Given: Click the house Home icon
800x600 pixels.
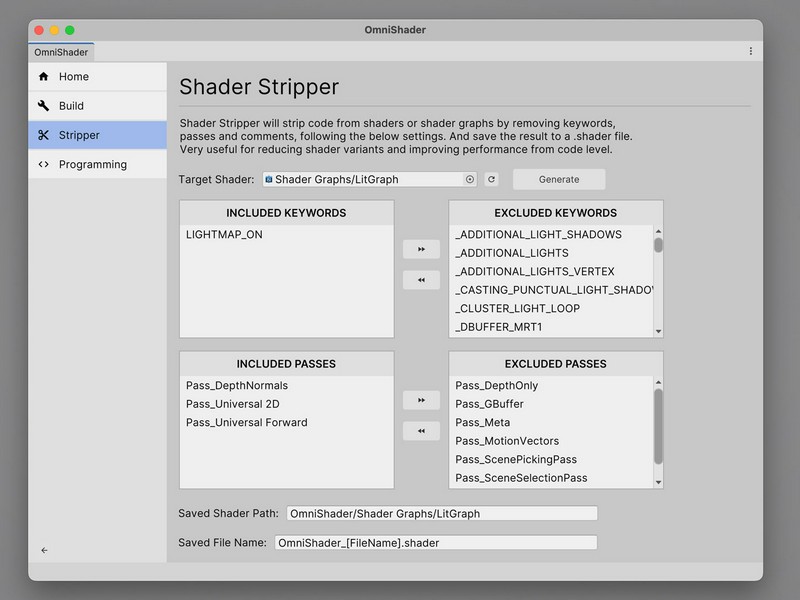Looking at the screenshot, I should pyautogui.click(x=43, y=77).
